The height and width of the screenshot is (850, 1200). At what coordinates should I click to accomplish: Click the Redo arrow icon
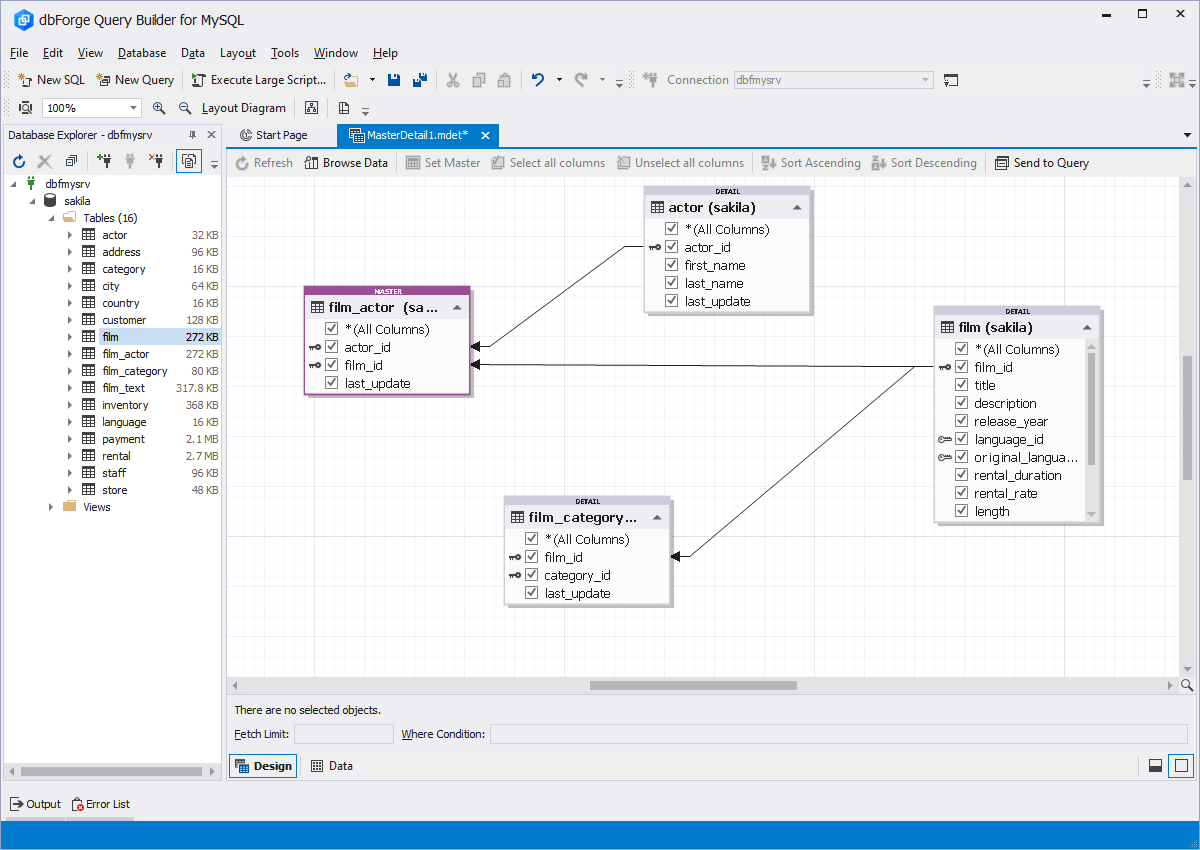click(x=581, y=80)
